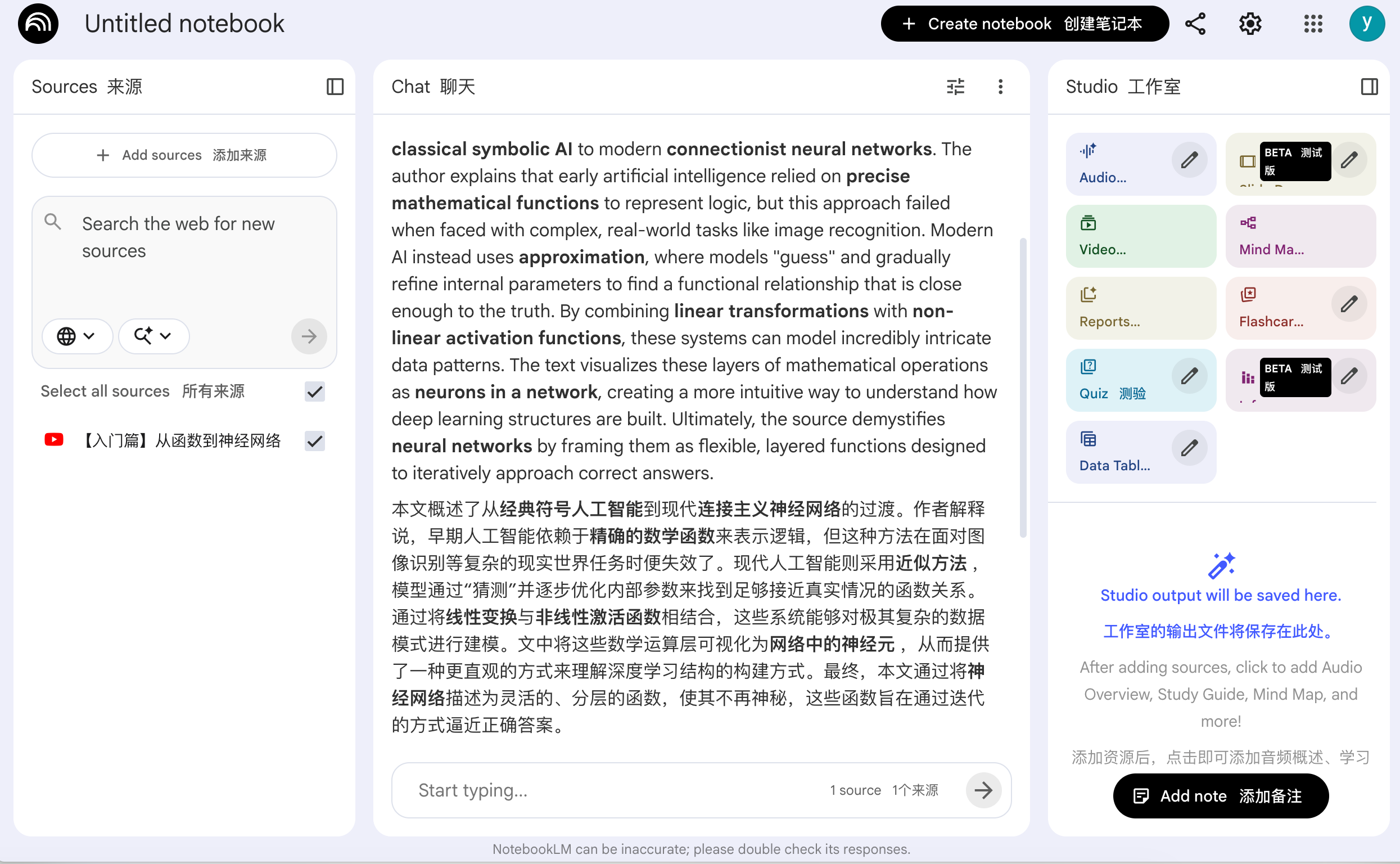Open the Video Overview studio tile
Image resolution: width=1400 pixels, height=864 pixels.
(x=1140, y=237)
